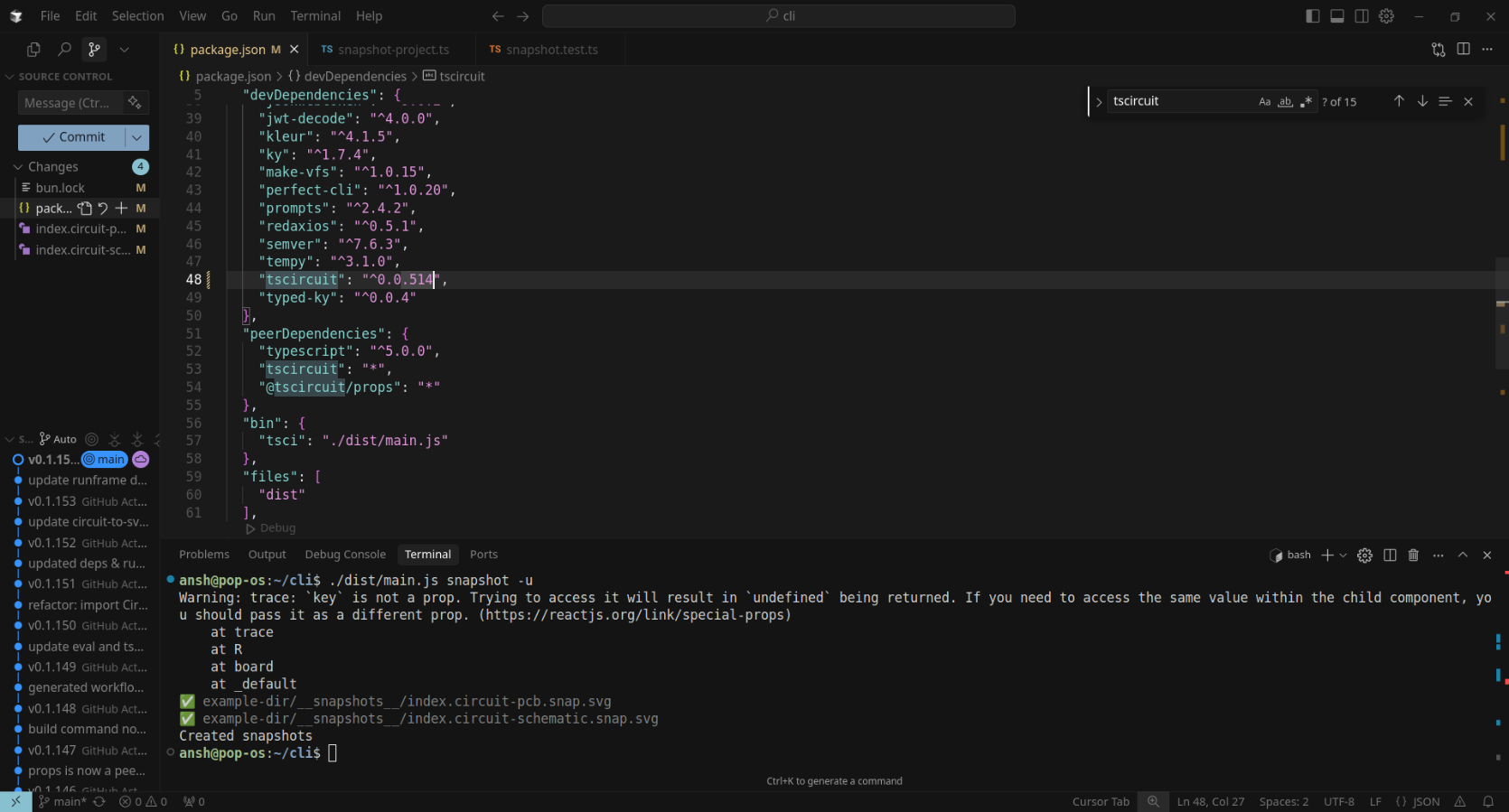
Task: Open the Commit button dropdown arrow
Action: 136,137
